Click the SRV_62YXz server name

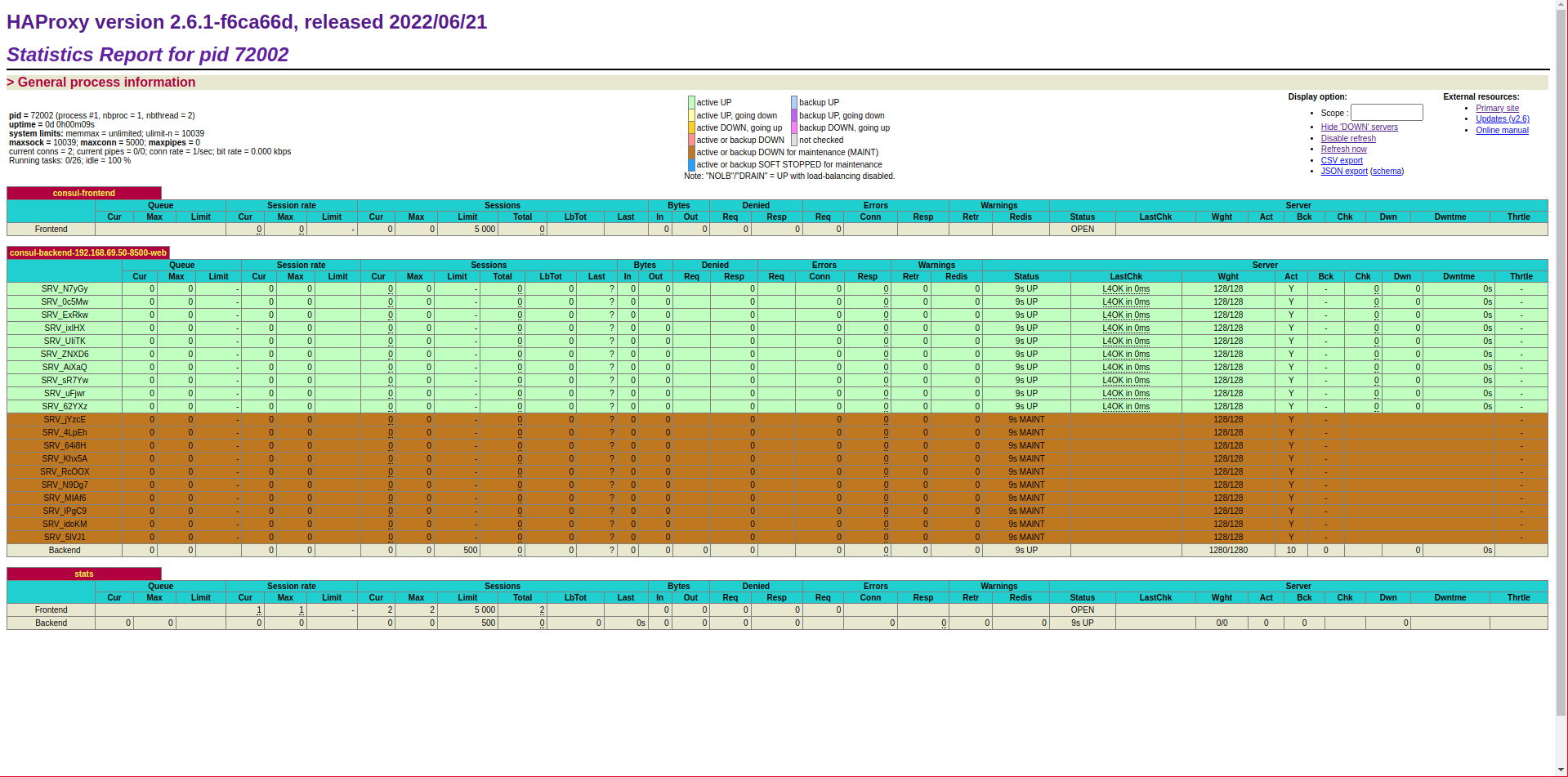65,407
